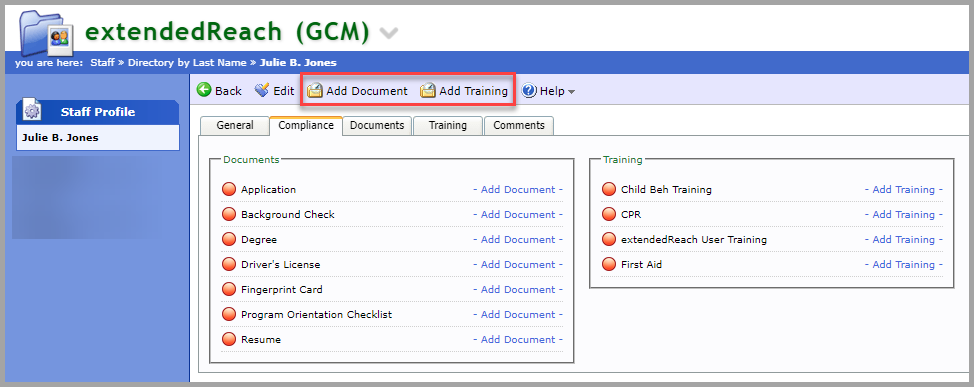Click the Application document row name
This screenshot has height=387, width=974.
pos(268,189)
